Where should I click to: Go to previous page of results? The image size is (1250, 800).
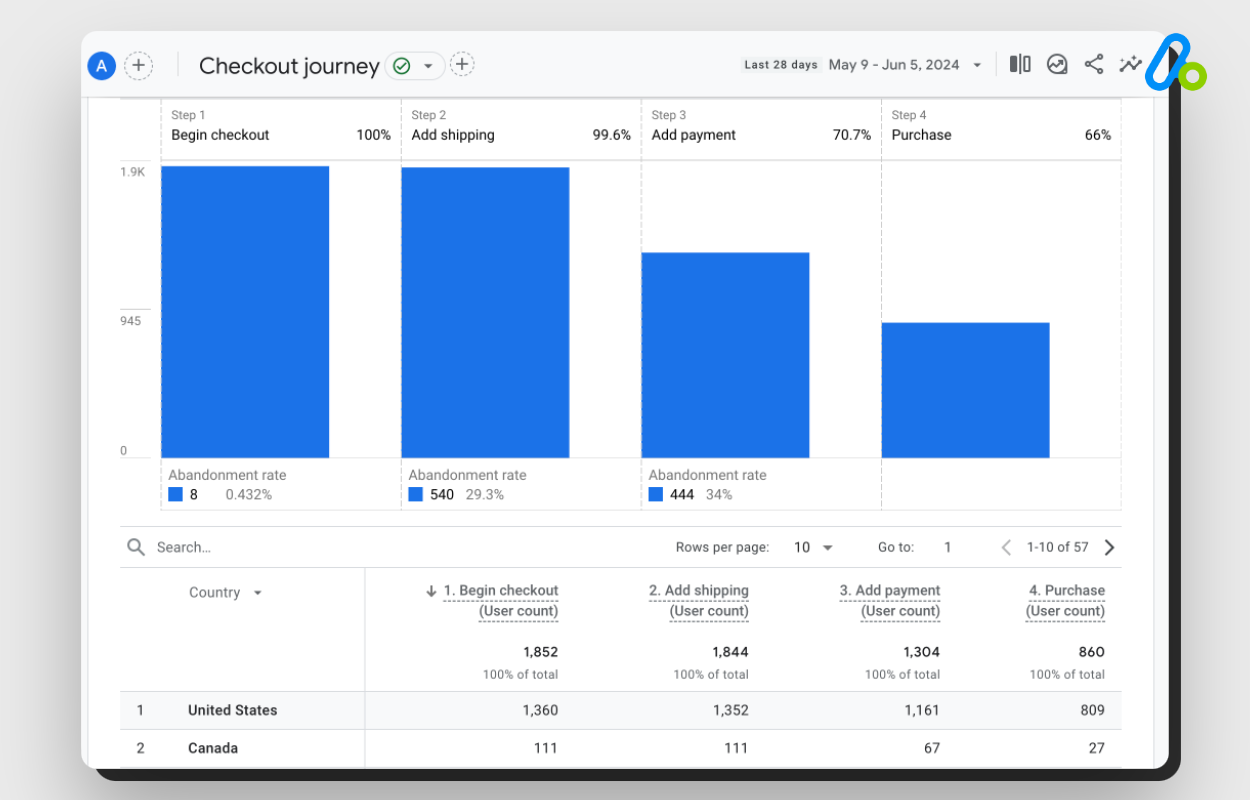point(1006,547)
